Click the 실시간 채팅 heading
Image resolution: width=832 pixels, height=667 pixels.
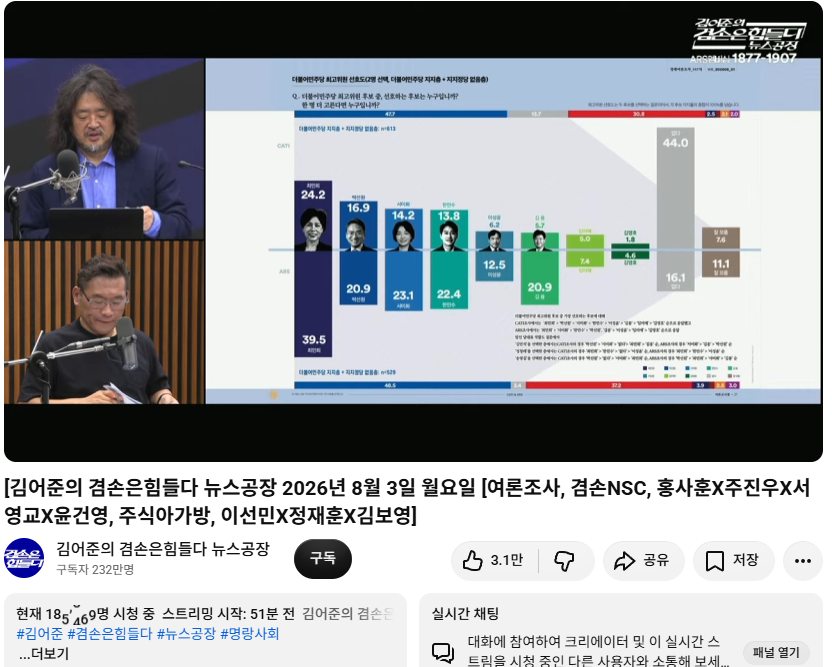[x=465, y=614]
